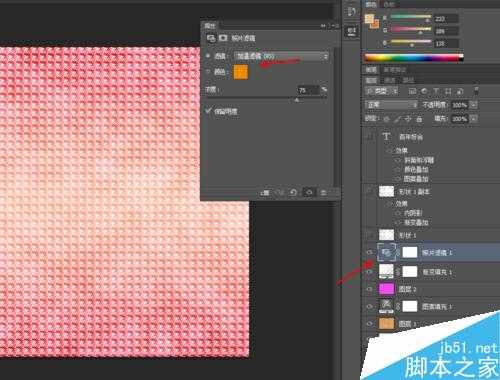Screen dimensions: 500x380
Task: Filter layers by smart objects icon
Action: (460, 91)
